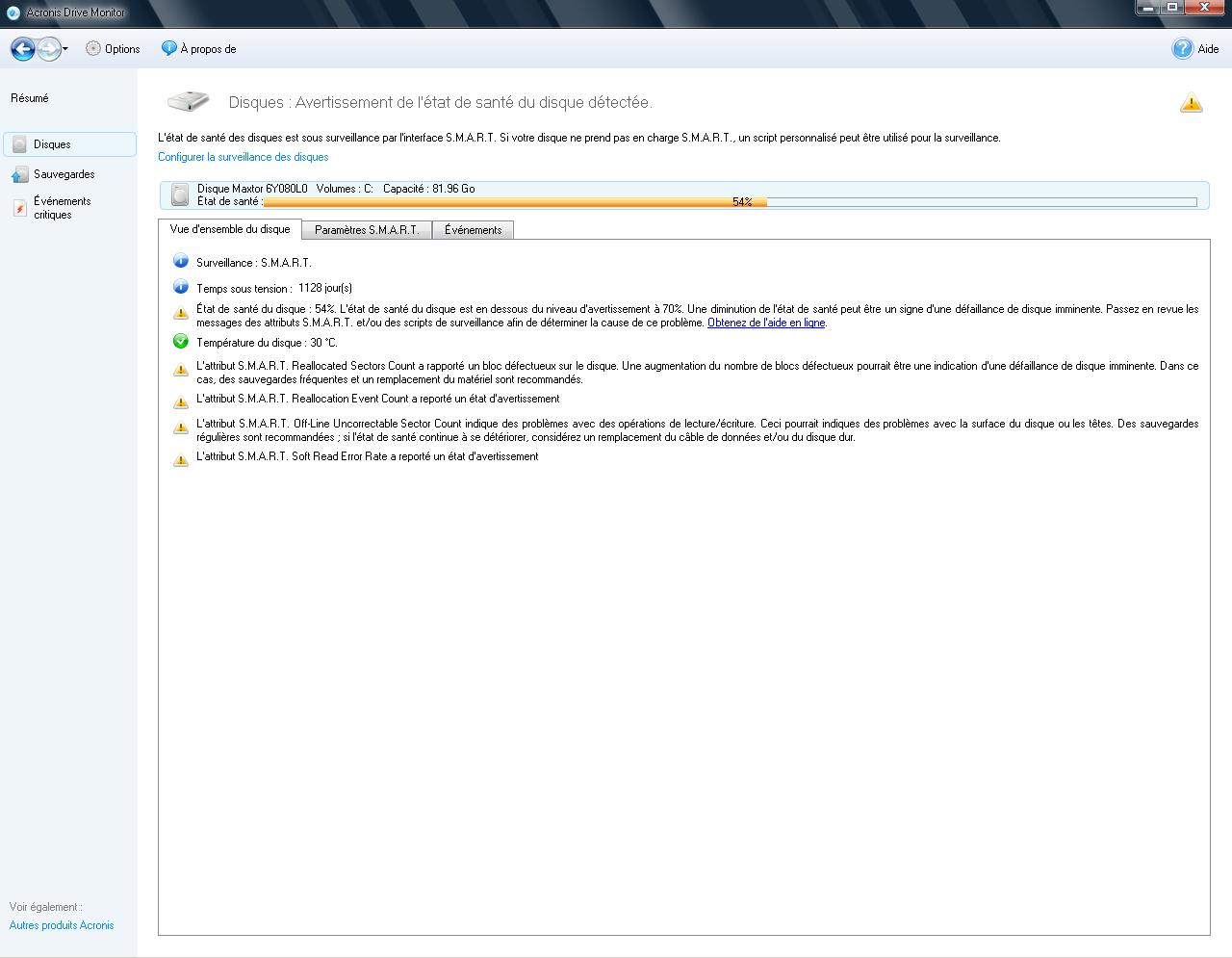Screen dimensions: 1232x958
Task: Open the Événements tab
Action: point(473,230)
